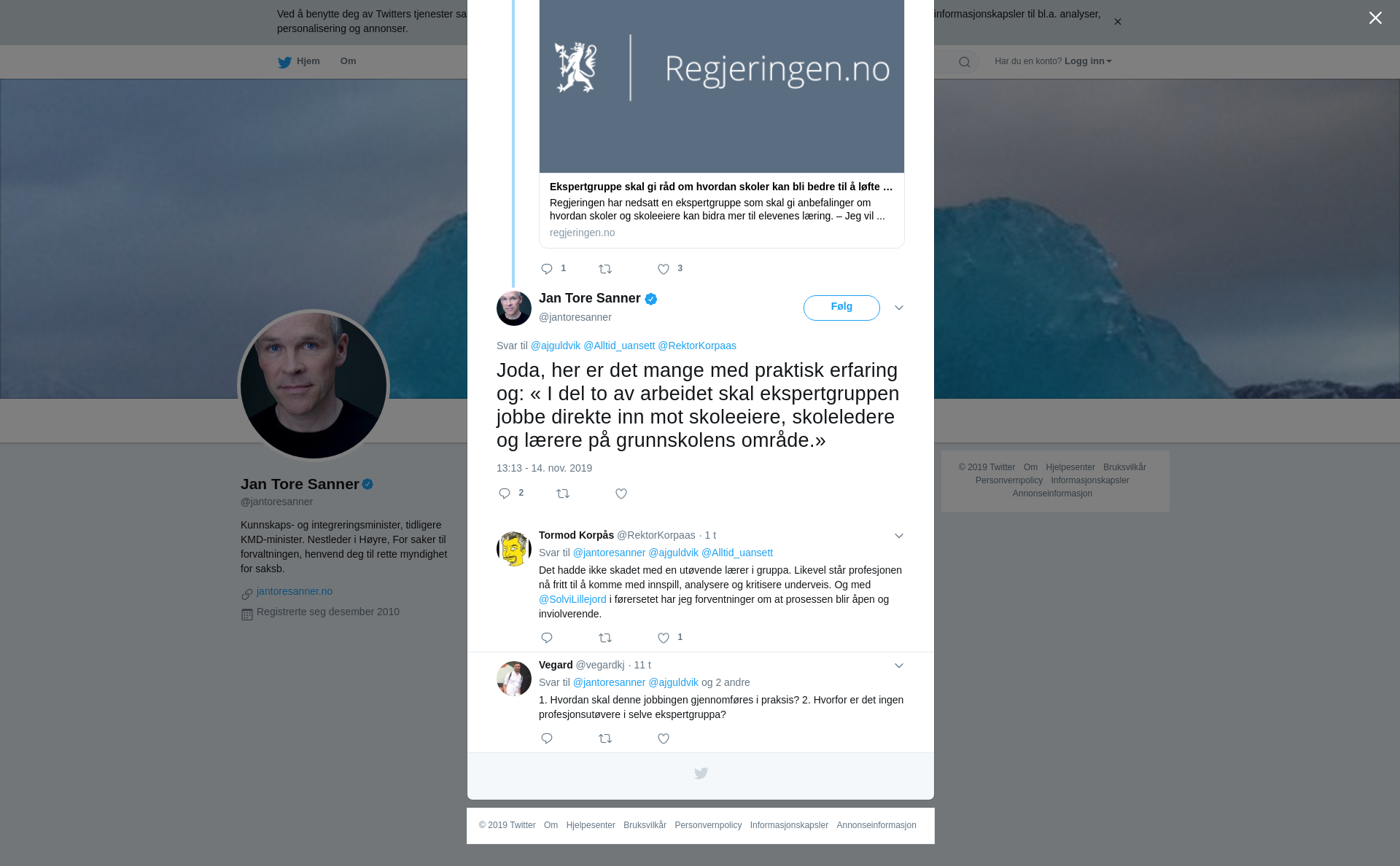Reply to Jan Tore Sanner's main tweet

pyautogui.click(x=505, y=494)
